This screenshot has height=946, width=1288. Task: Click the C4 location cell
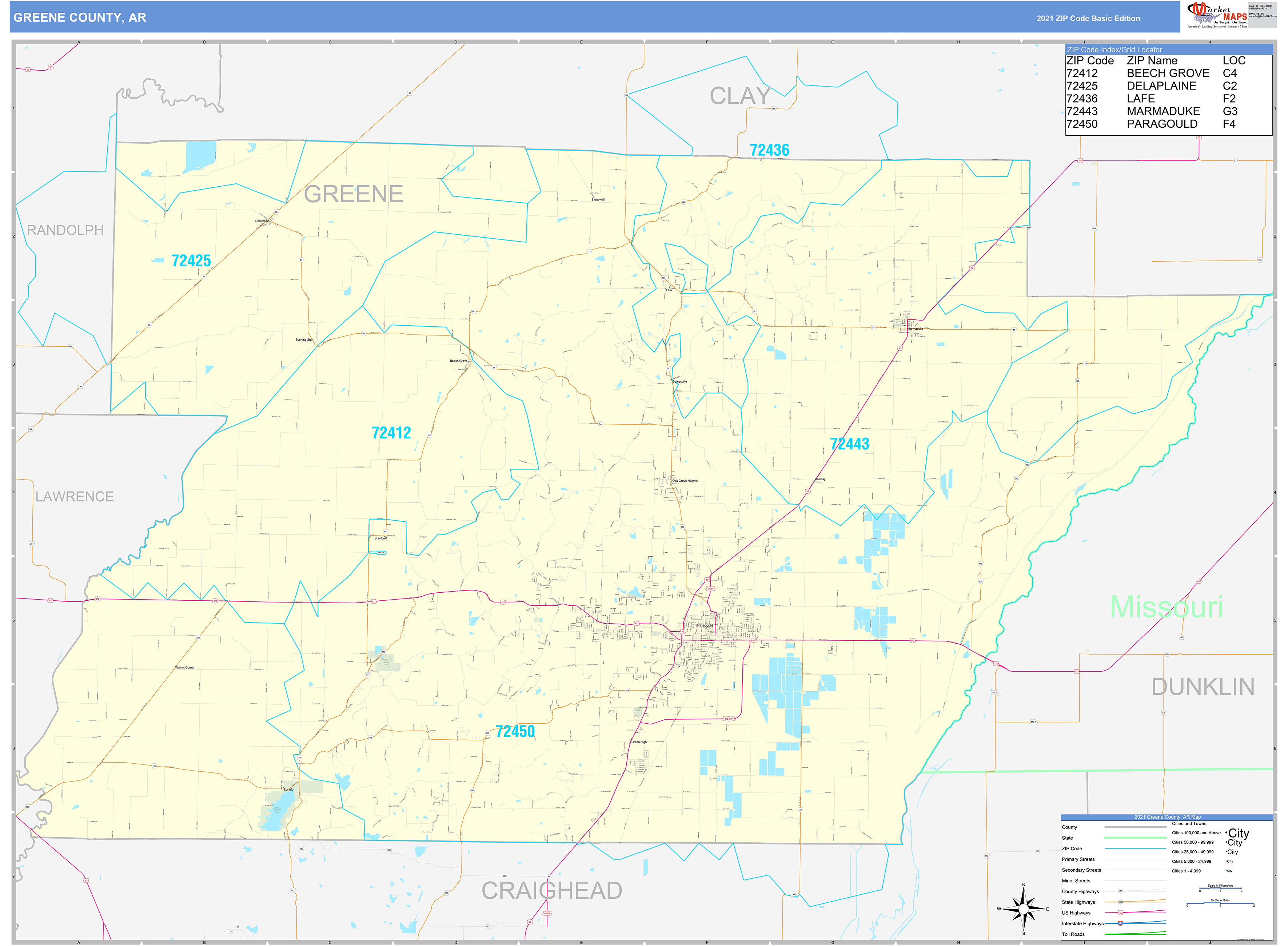point(1229,73)
